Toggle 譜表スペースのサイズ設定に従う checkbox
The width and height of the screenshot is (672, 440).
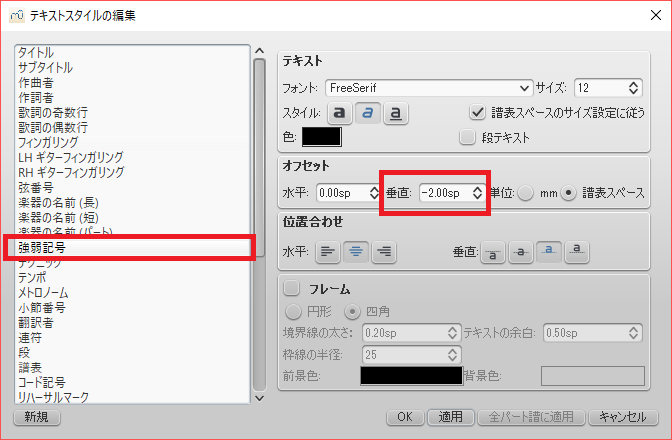[x=477, y=113]
